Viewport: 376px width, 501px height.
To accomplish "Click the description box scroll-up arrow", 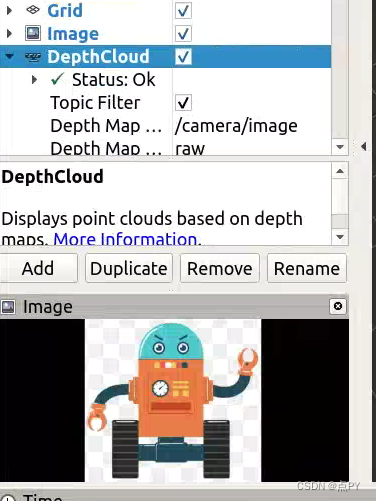I will click(x=340, y=171).
